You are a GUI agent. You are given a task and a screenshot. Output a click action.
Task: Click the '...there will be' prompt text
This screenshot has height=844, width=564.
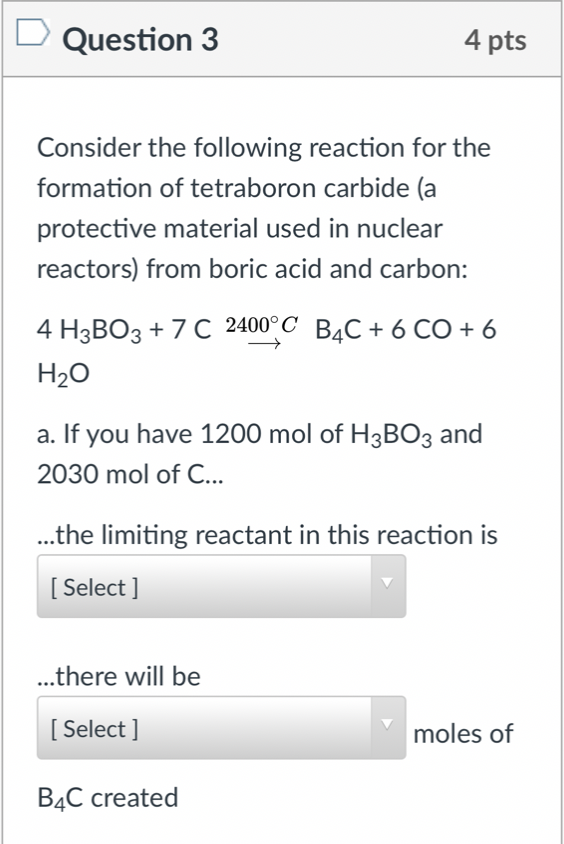point(118,676)
